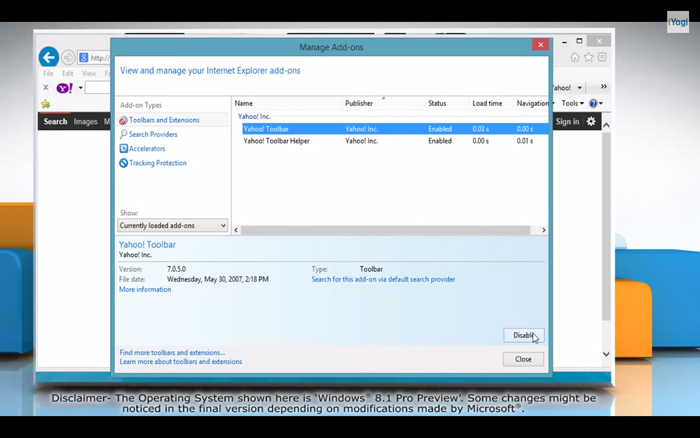The image size is (700, 438).
Task: Click the blue help question mark icon
Action: coord(594,103)
